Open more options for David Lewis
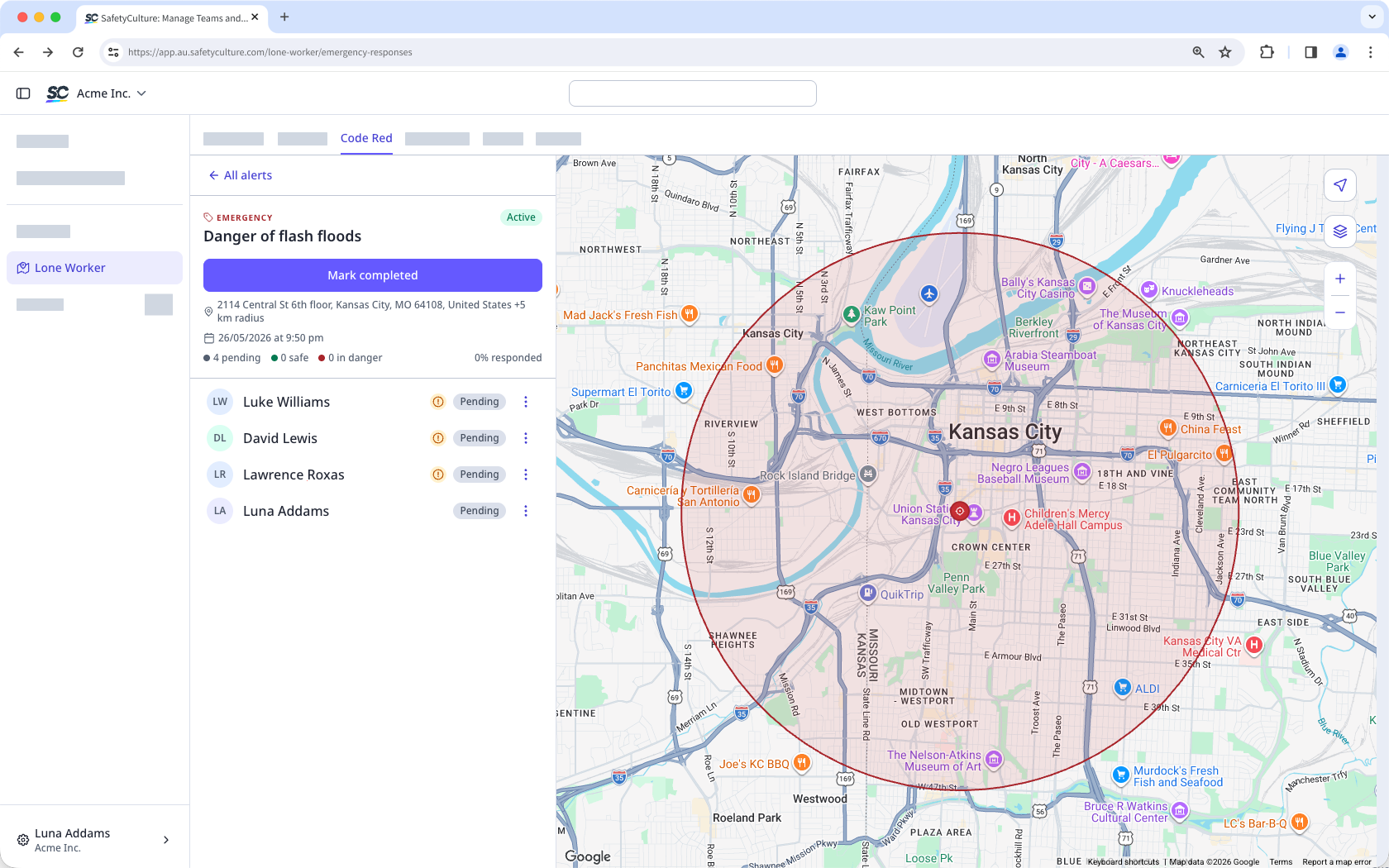Screen dimensions: 1389x868 tap(526, 438)
